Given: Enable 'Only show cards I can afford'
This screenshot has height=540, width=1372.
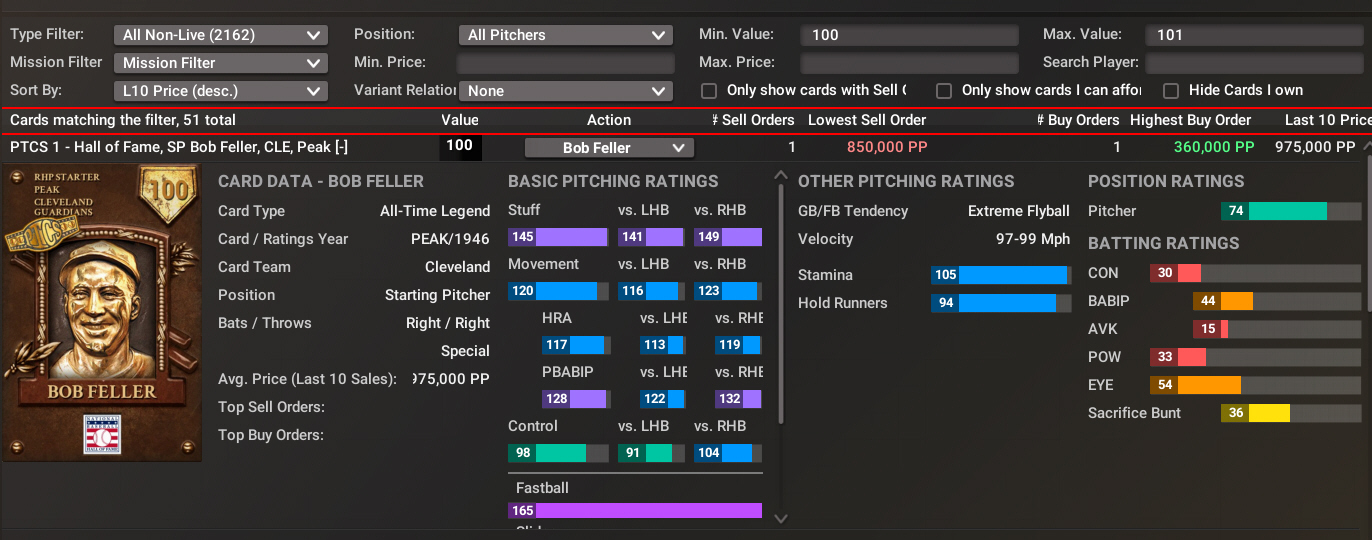Looking at the screenshot, I should (x=944, y=91).
